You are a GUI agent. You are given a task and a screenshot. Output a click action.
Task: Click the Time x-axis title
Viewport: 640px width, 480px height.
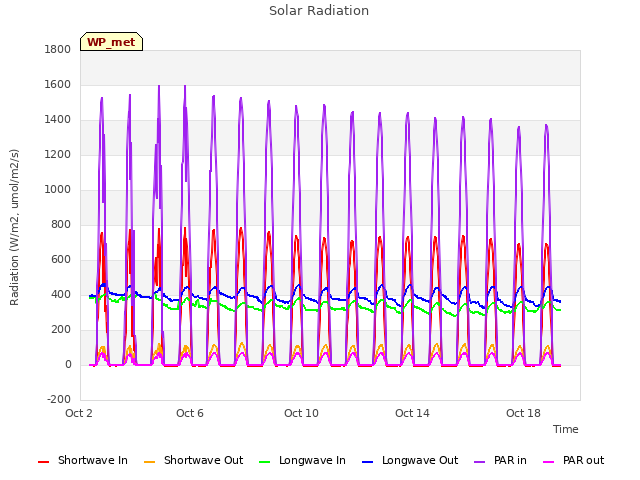click(566, 429)
